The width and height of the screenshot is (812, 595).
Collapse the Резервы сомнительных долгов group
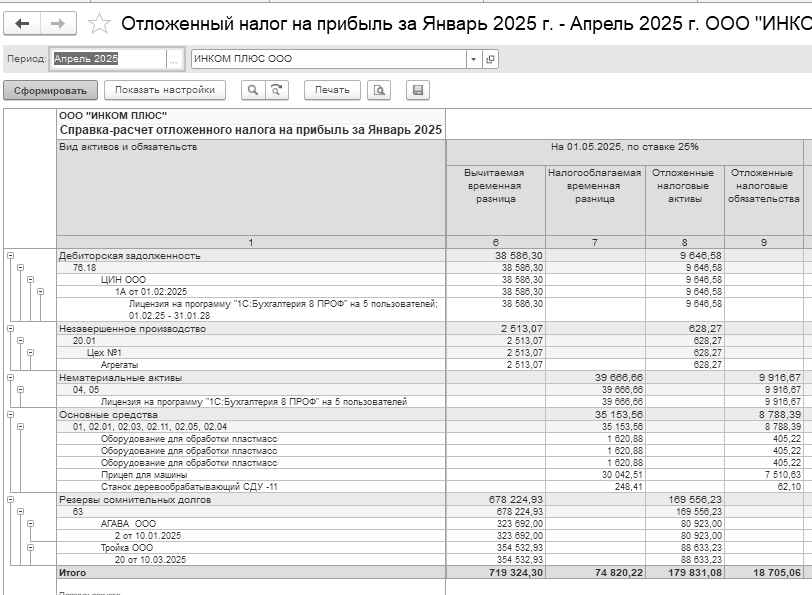pyautogui.click(x=10, y=500)
